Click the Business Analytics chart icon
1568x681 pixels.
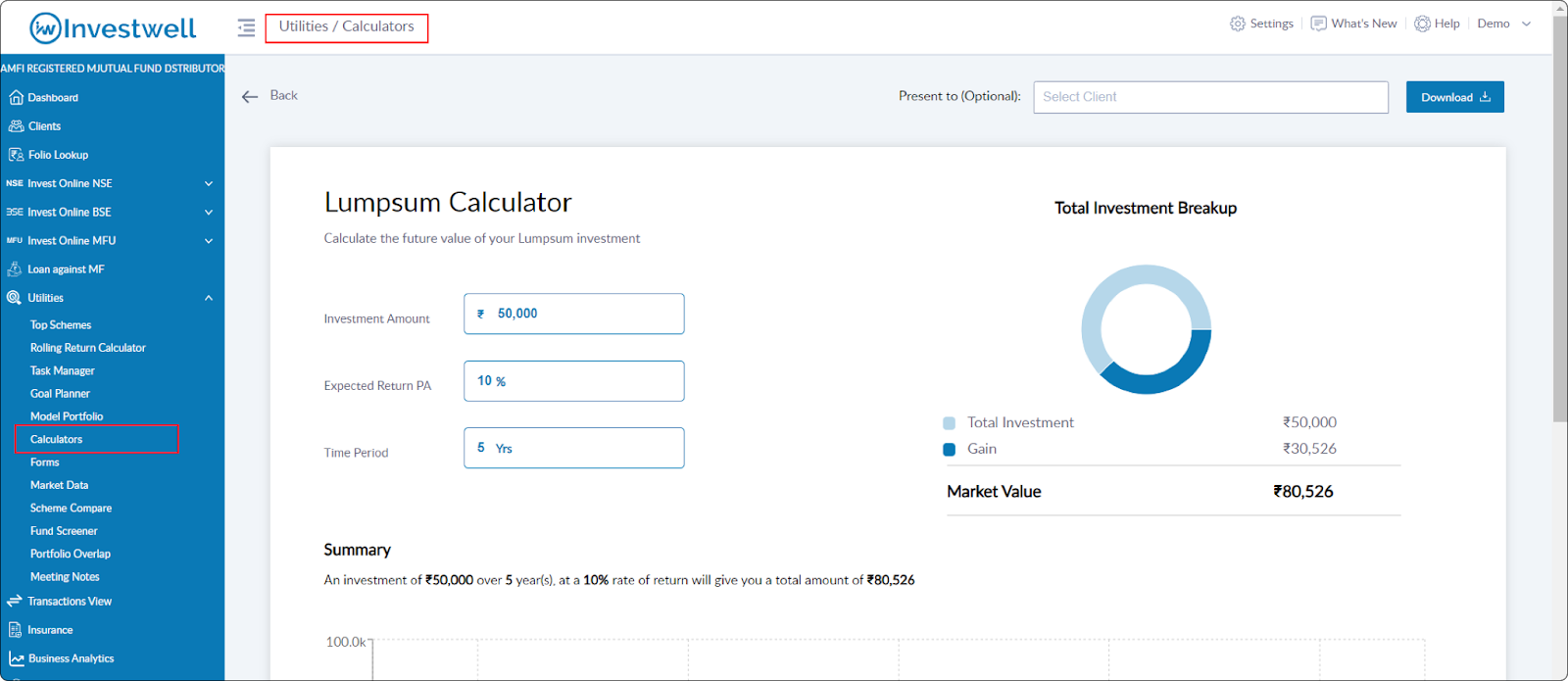16,658
